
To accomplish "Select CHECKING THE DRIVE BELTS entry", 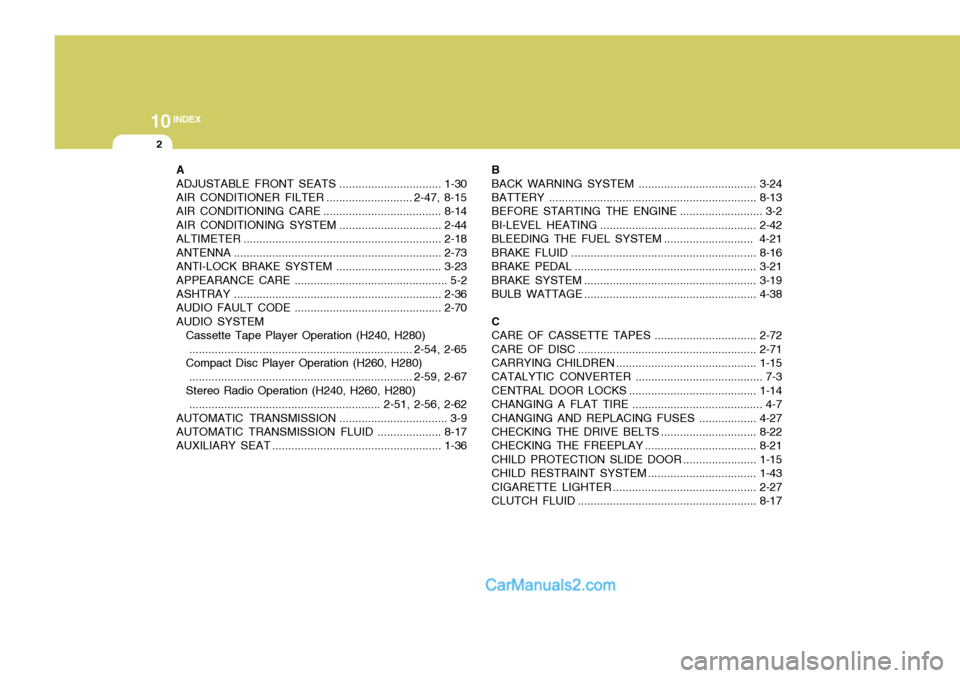I will tap(637, 432).
